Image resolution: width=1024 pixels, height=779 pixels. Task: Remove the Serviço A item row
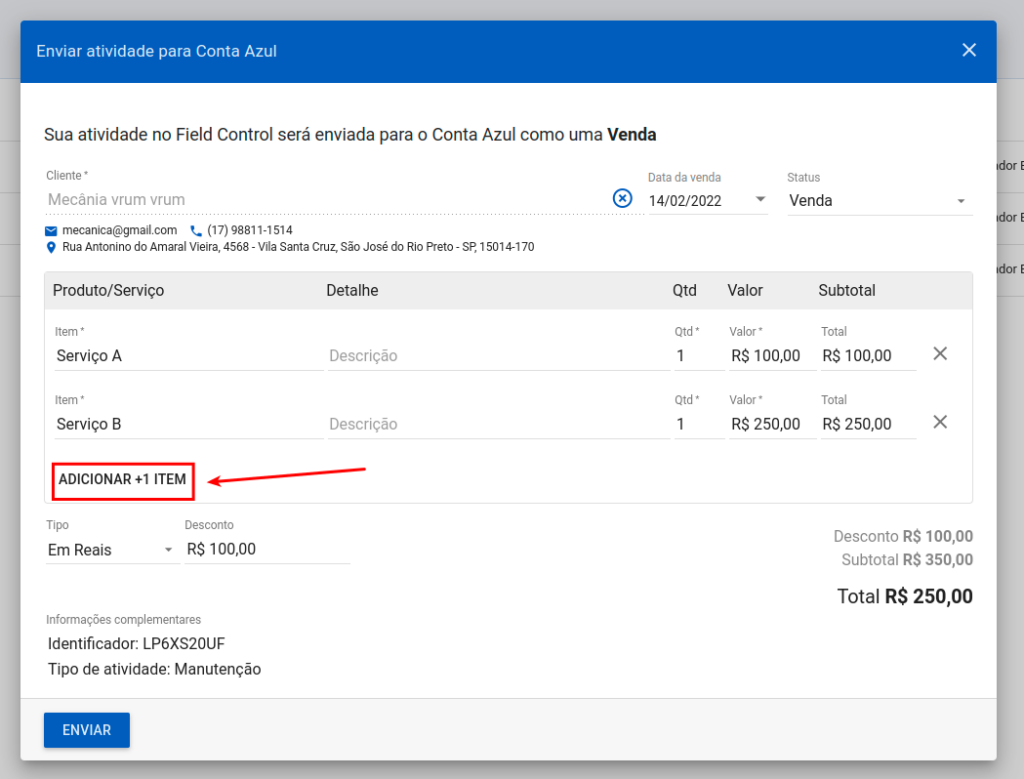pos(940,354)
